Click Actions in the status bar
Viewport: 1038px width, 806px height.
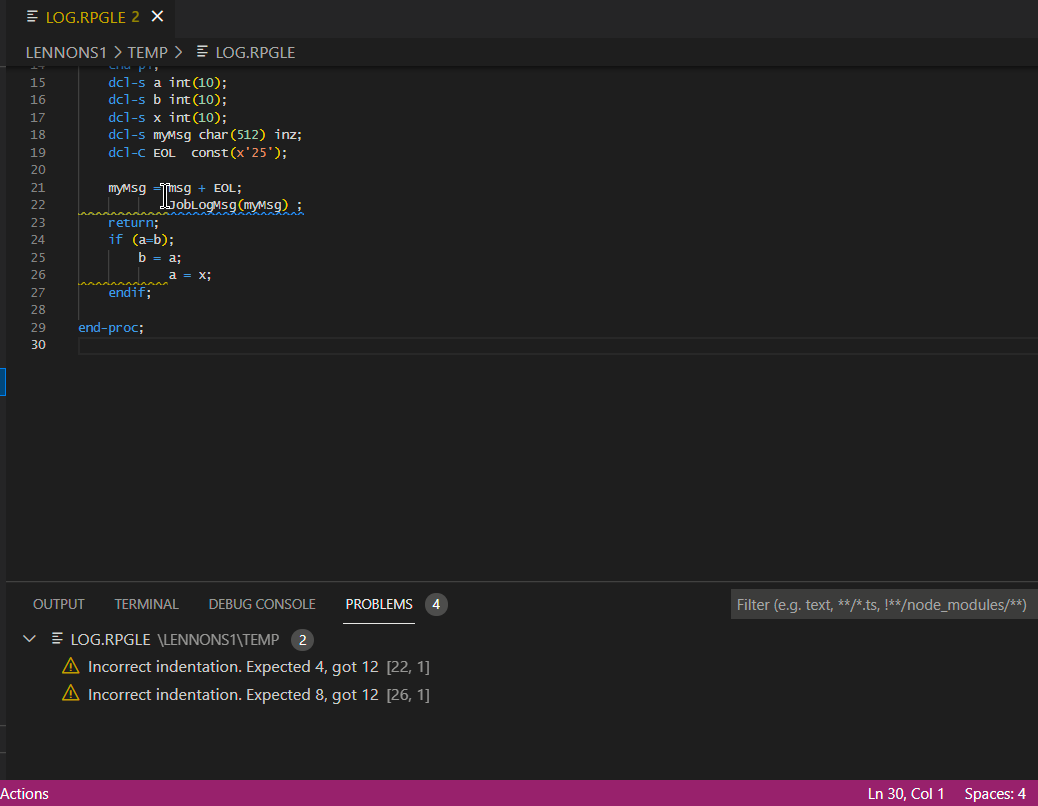(x=25, y=794)
